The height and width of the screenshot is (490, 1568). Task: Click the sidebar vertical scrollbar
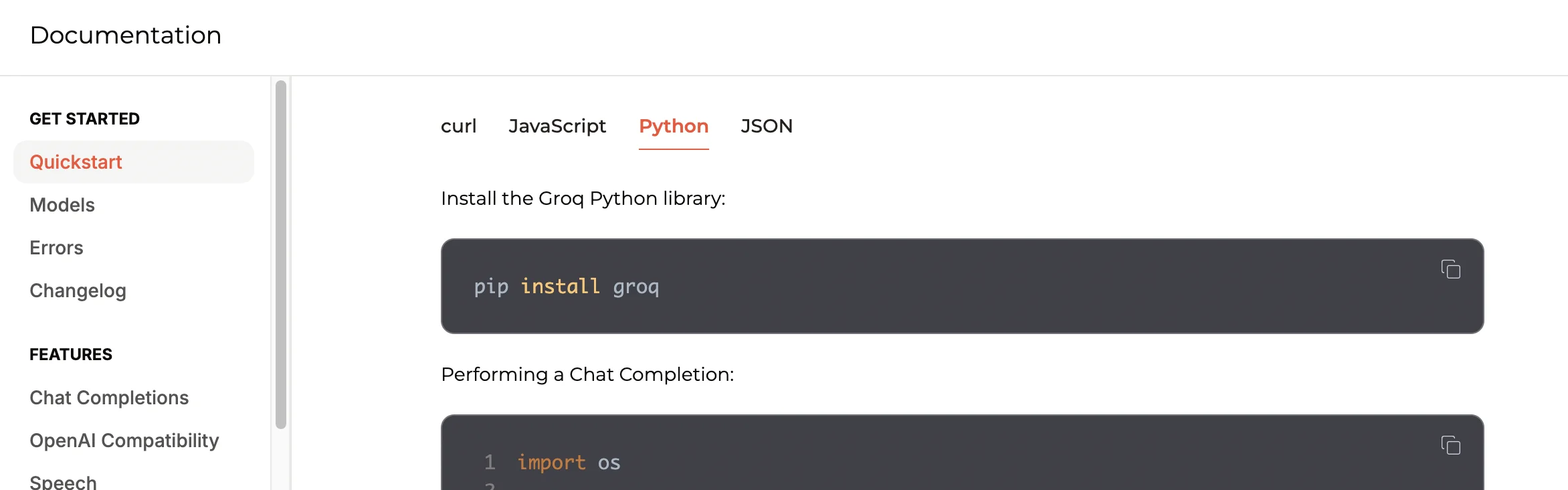tap(281, 254)
